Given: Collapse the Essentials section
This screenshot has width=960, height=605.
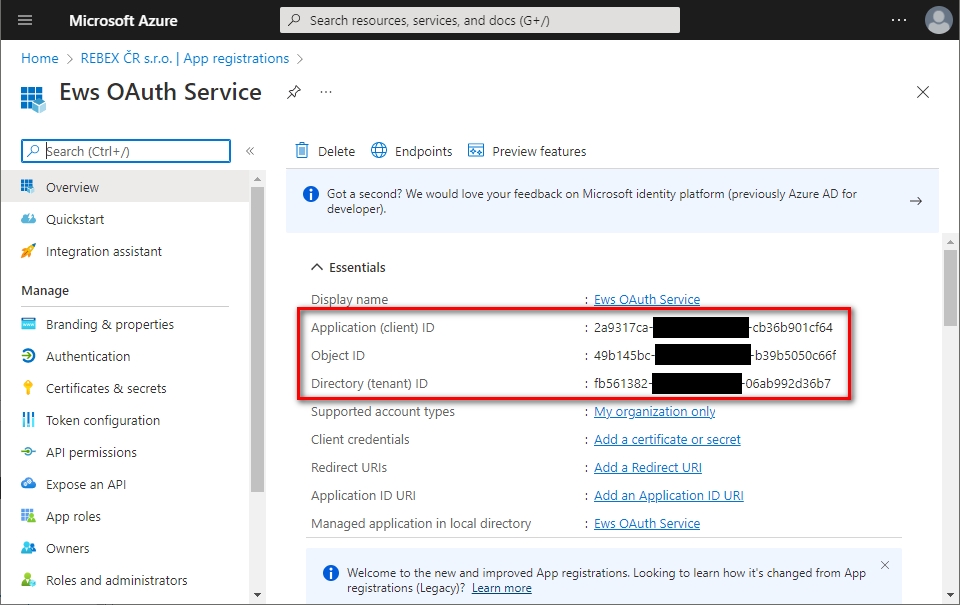Looking at the screenshot, I should tap(318, 267).
